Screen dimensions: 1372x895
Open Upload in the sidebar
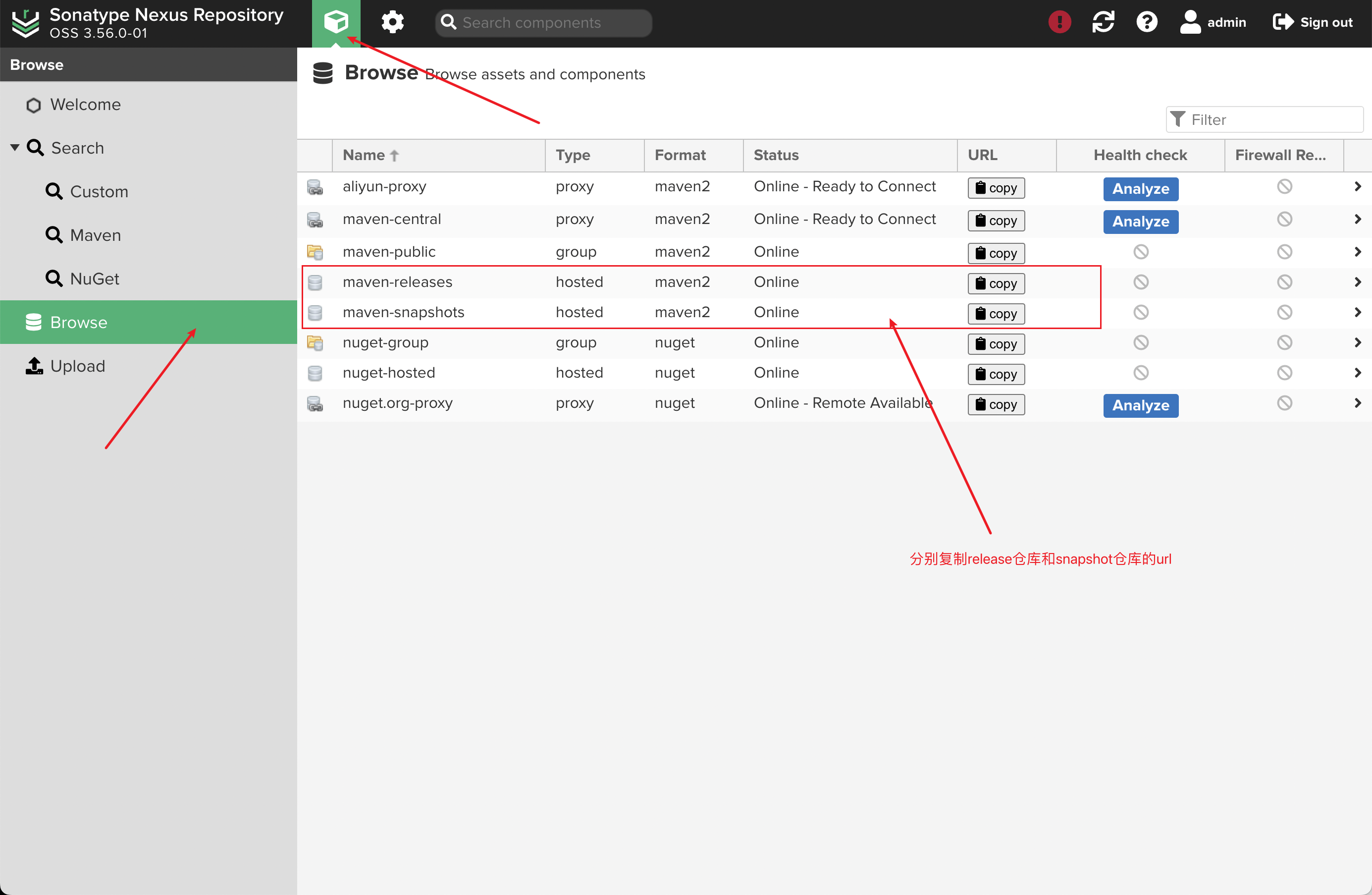(x=149, y=366)
